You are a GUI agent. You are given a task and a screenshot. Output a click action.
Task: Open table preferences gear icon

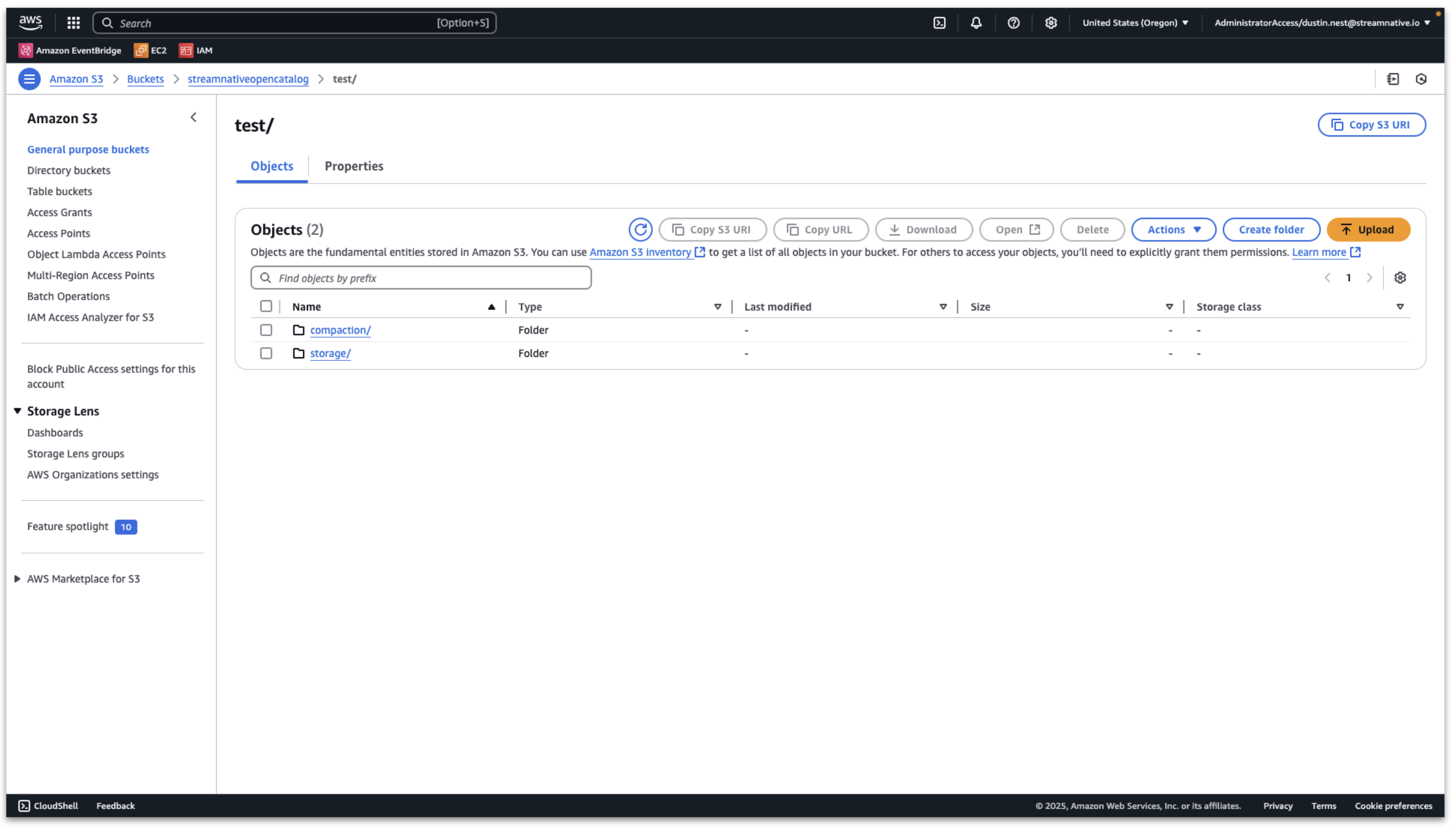tap(1399, 278)
